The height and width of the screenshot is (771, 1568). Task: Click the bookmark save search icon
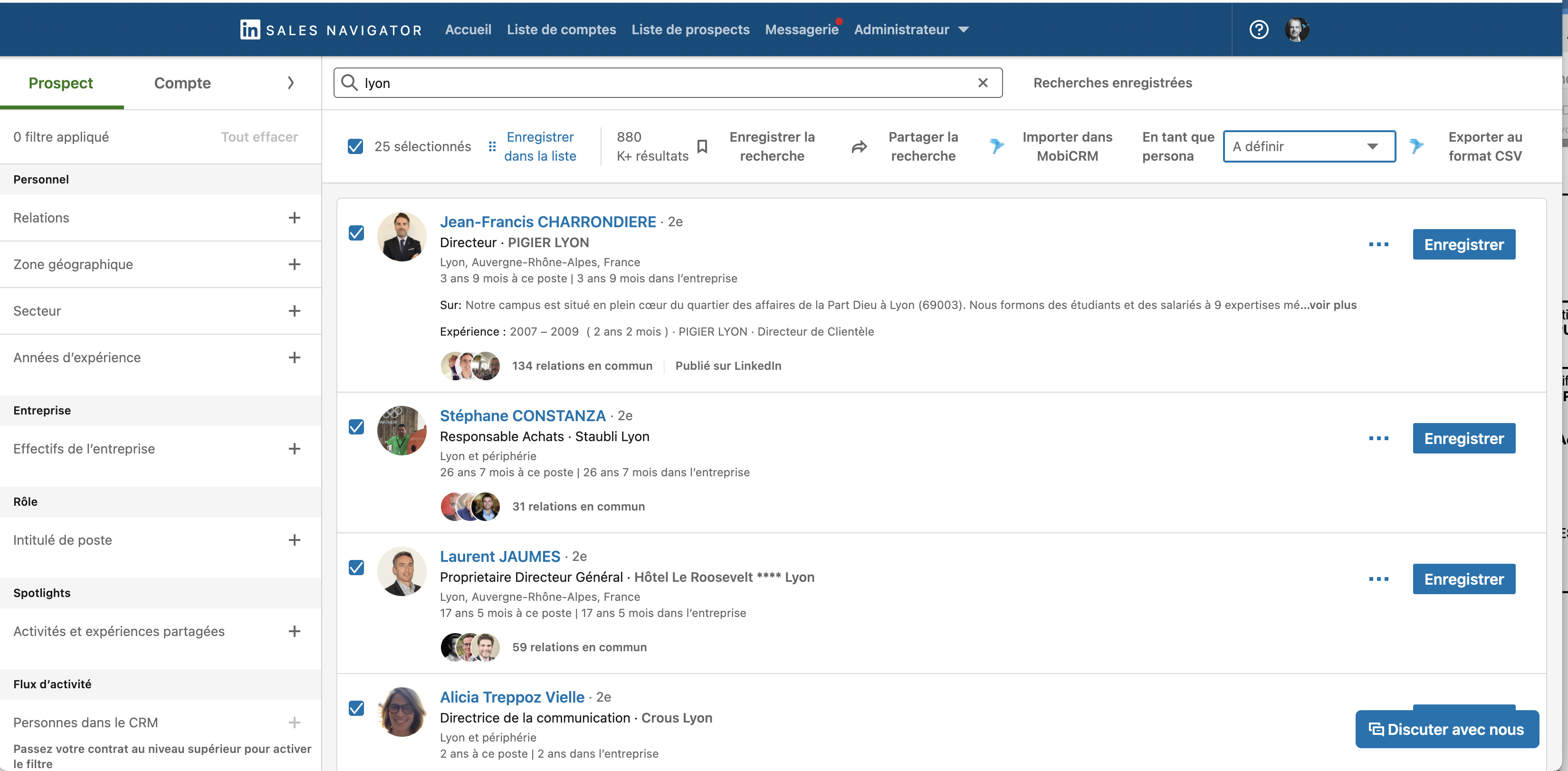tap(702, 147)
